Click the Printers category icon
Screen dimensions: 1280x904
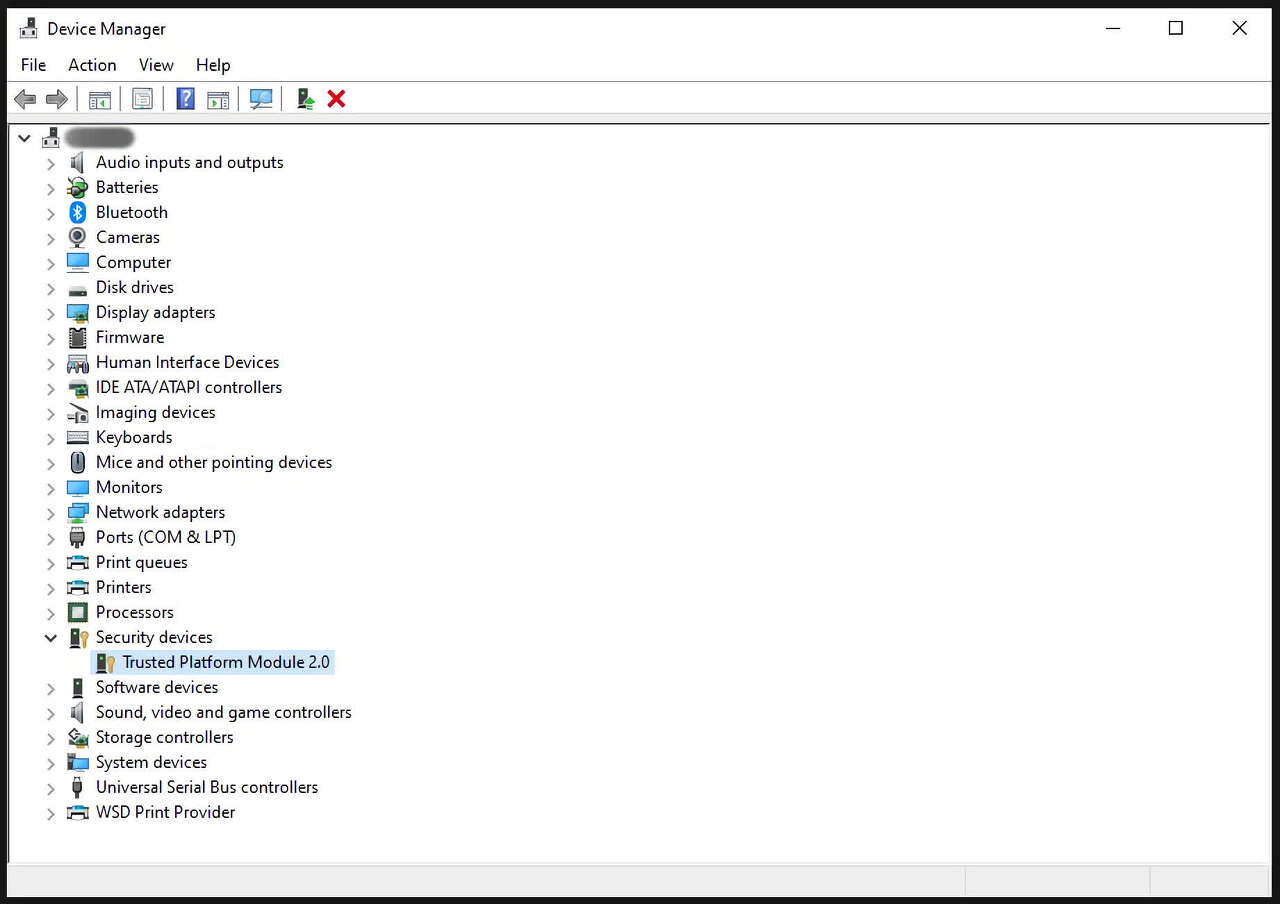(x=77, y=587)
